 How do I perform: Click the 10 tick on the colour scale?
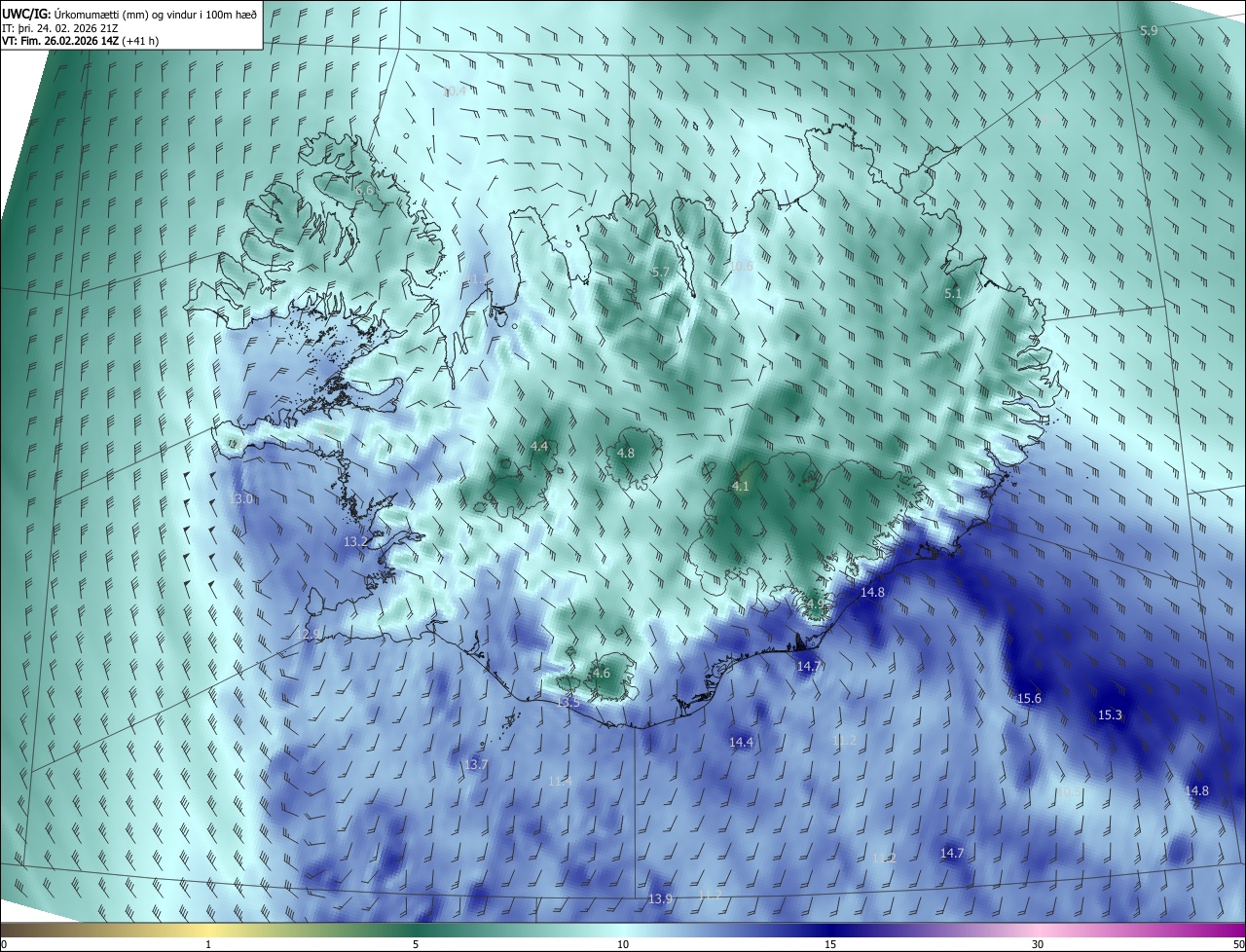click(x=623, y=944)
